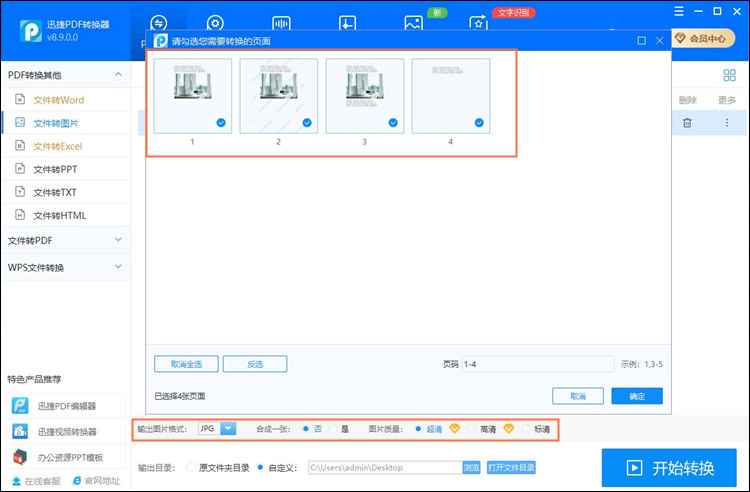Viewport: 750px width, 492px height.
Task: Select 原文件夹目录 output option
Action: pos(190,468)
